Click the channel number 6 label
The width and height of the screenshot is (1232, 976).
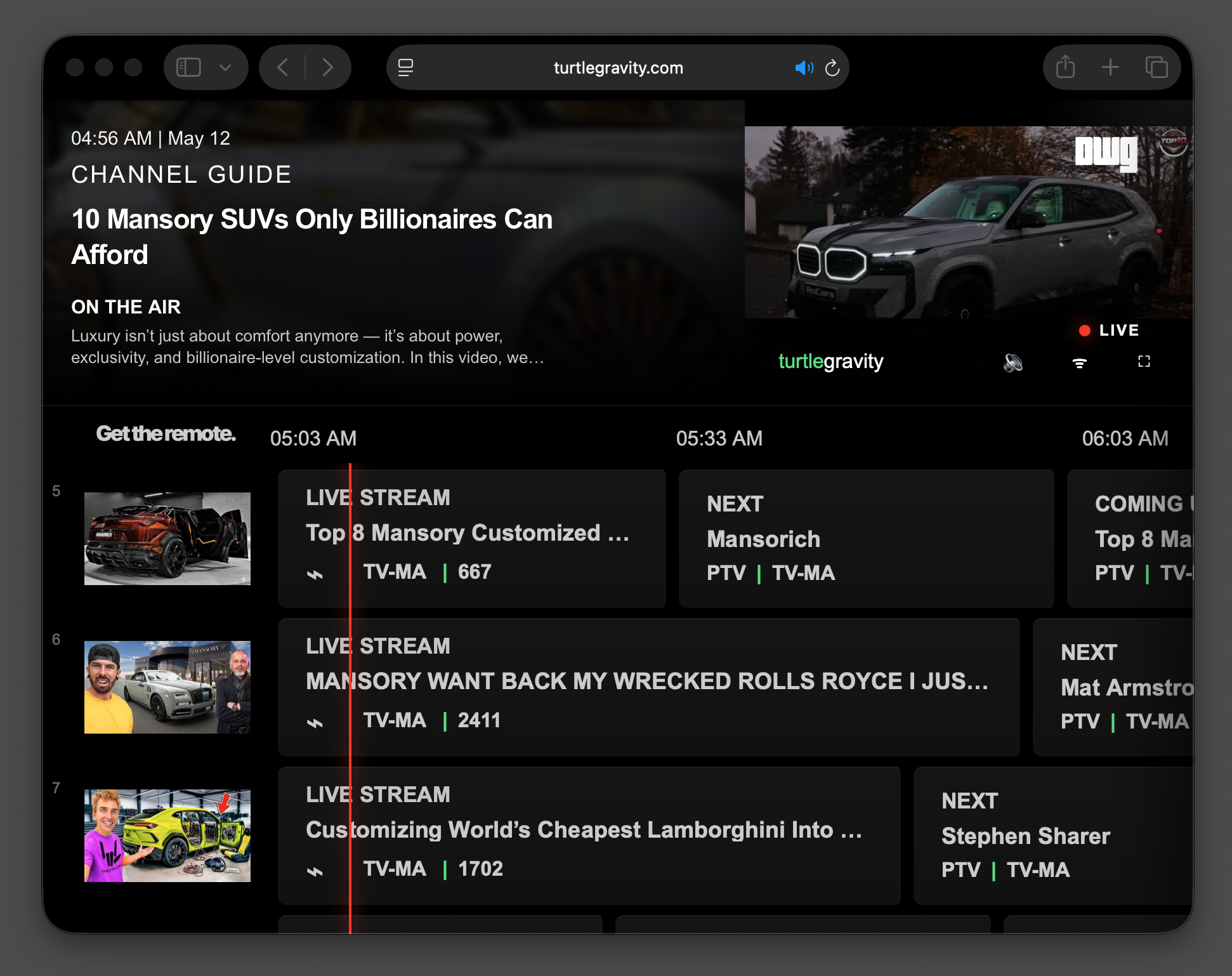click(56, 639)
